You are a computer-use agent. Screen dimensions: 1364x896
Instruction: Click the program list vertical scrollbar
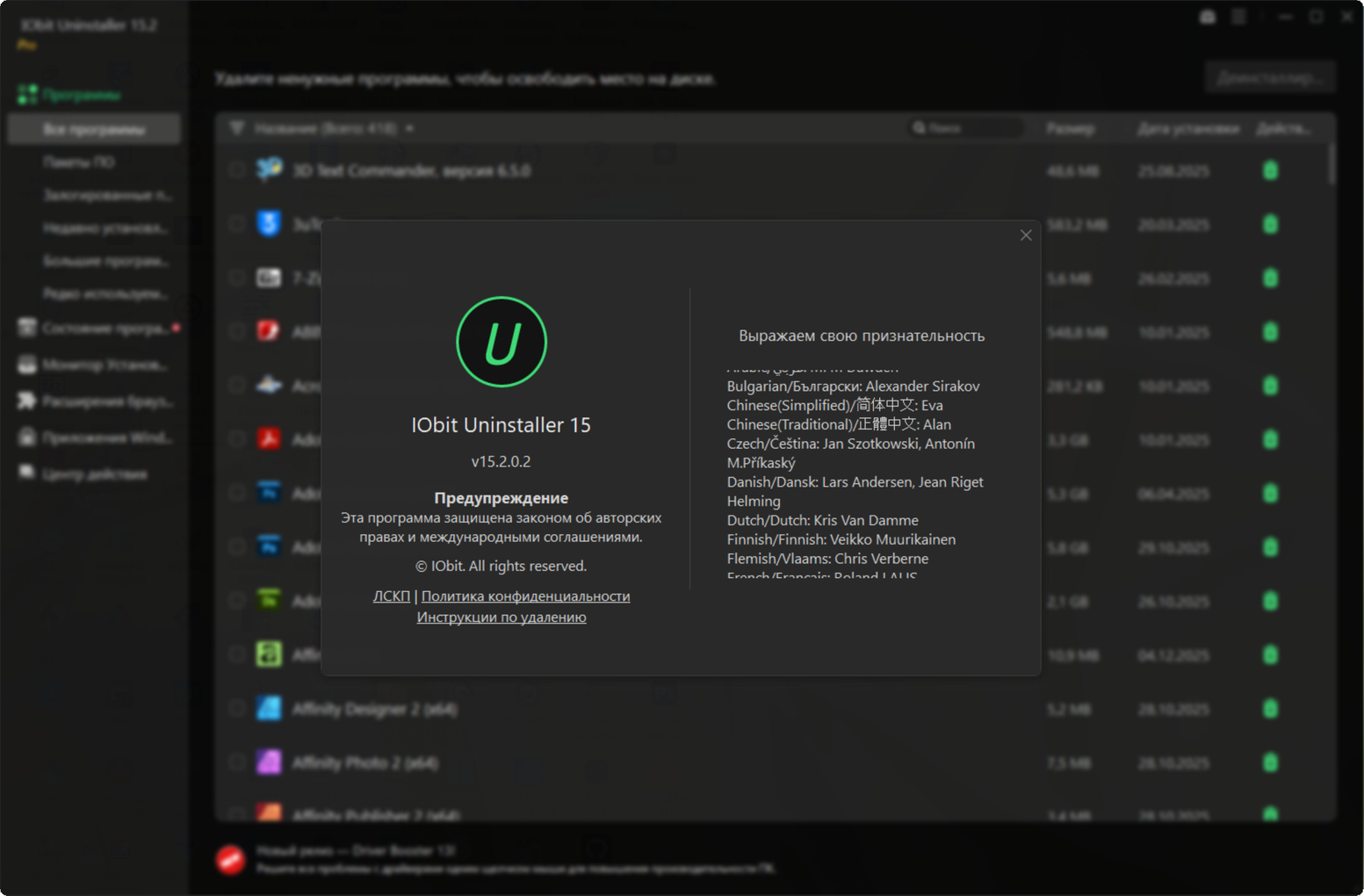[1332, 163]
